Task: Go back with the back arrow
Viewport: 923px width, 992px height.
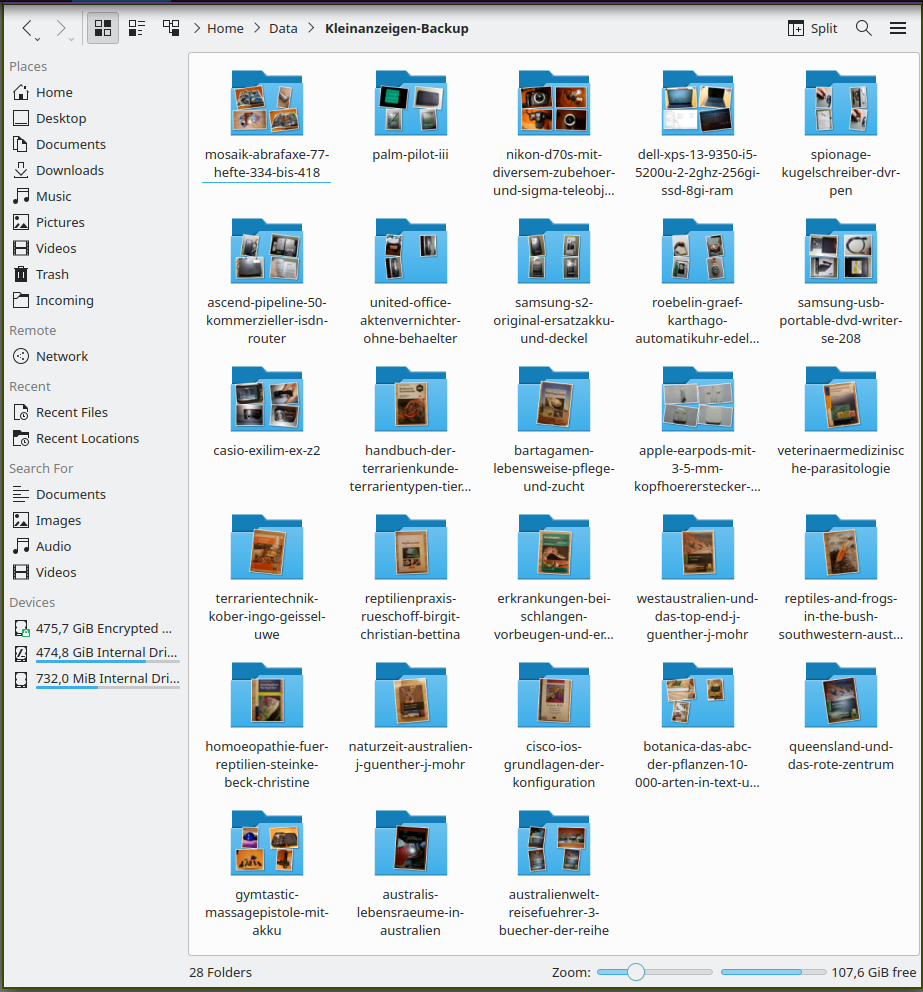Action: [x=28, y=28]
